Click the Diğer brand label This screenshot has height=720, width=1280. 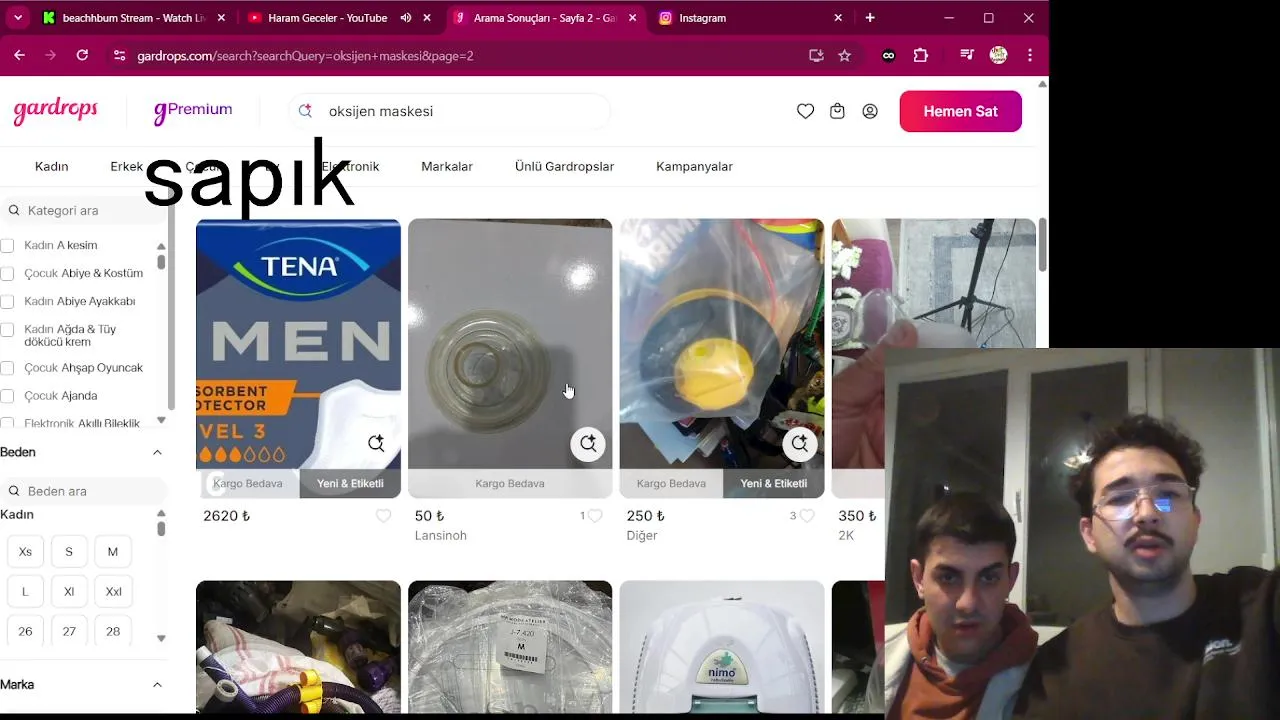pos(642,536)
